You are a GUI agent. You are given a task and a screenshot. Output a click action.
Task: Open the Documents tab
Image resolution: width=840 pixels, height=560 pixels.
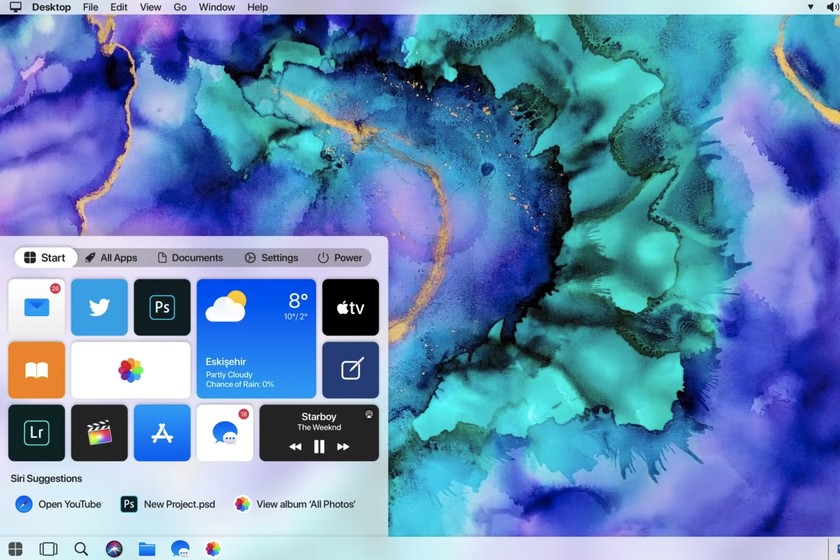coord(190,258)
